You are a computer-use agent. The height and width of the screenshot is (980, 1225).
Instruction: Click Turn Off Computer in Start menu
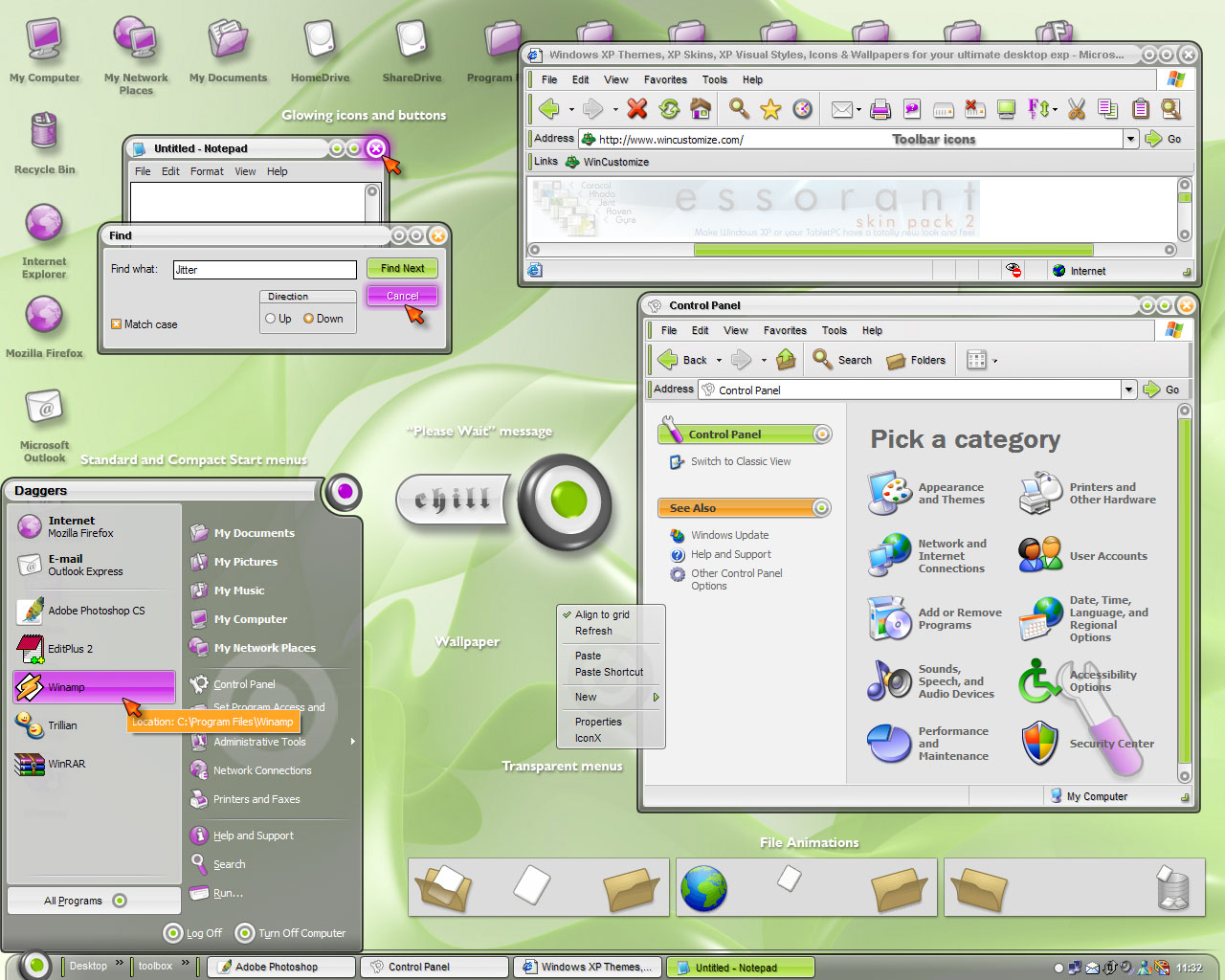(291, 933)
